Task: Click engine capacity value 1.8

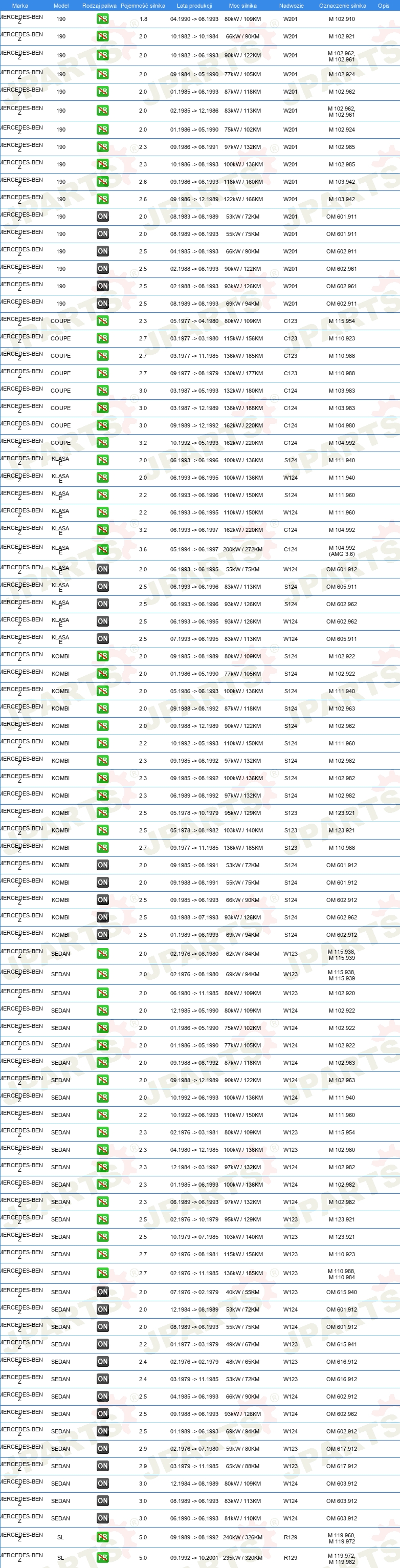Action: point(143,19)
